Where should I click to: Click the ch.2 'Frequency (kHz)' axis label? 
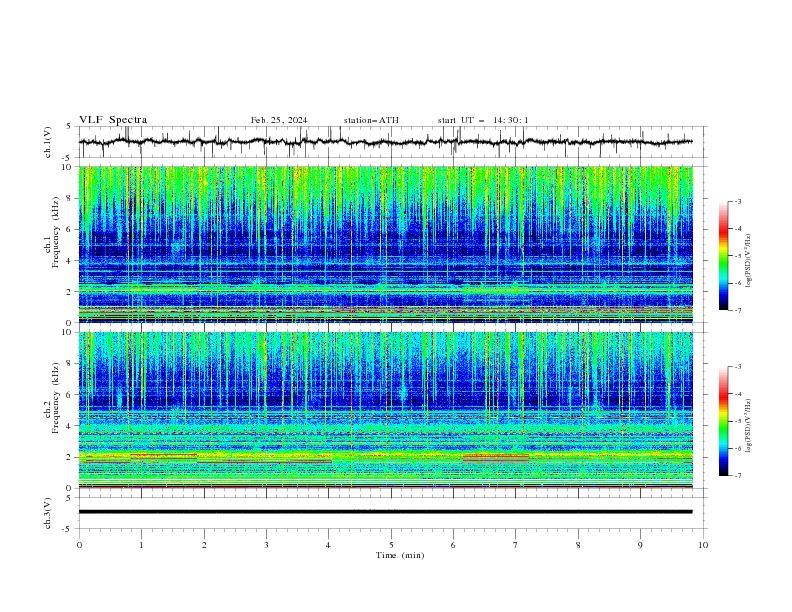click(56, 397)
